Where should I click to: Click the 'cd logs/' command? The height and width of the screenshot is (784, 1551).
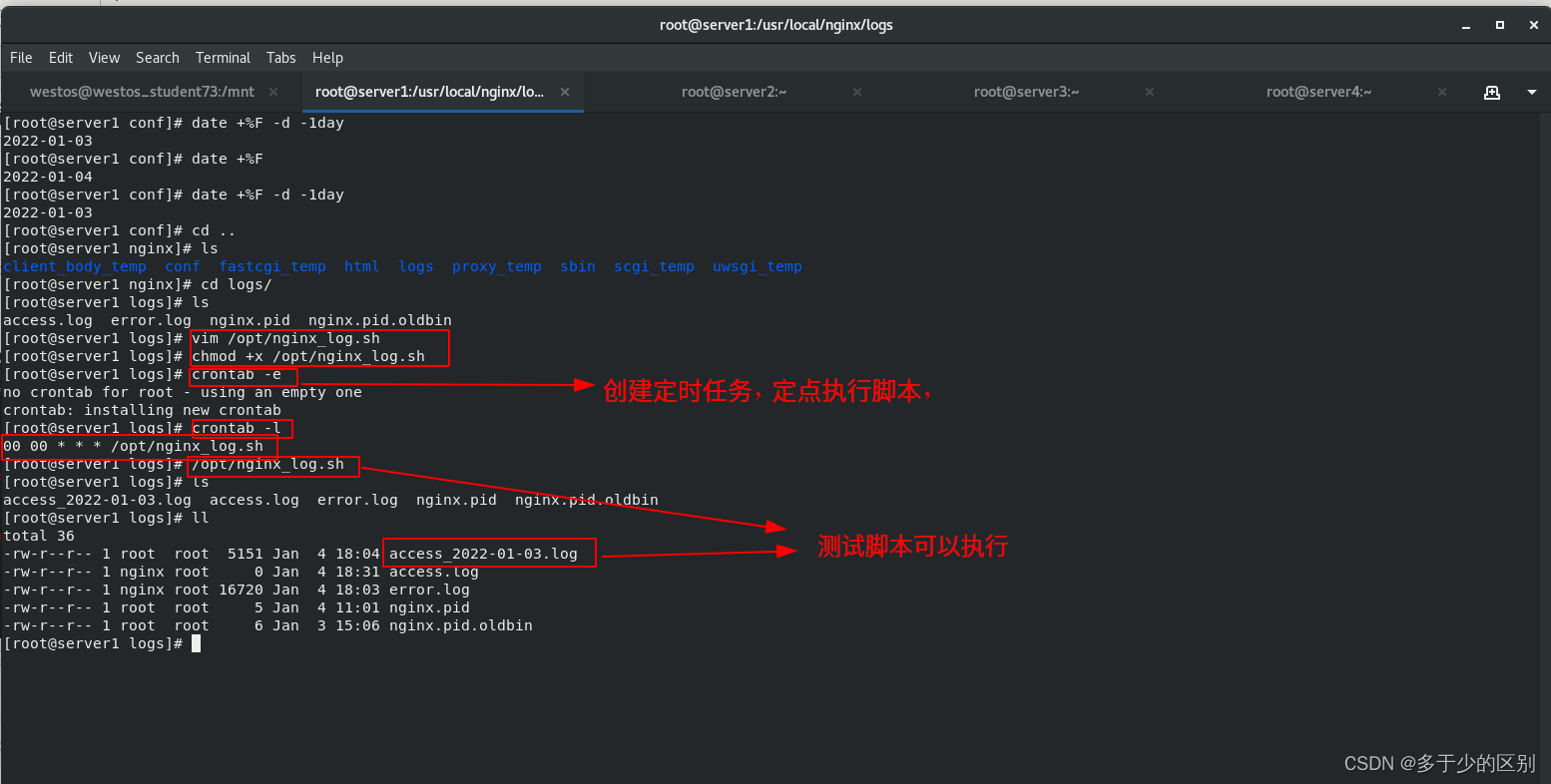[237, 284]
